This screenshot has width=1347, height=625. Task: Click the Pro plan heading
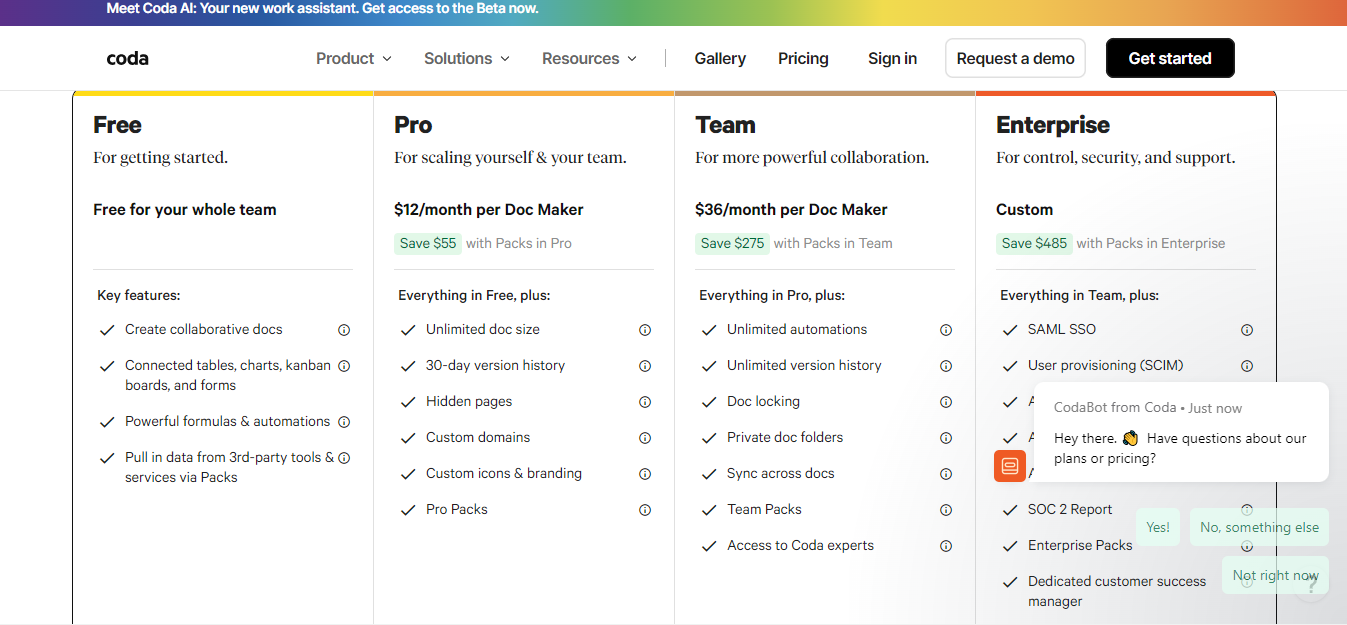coord(413,125)
